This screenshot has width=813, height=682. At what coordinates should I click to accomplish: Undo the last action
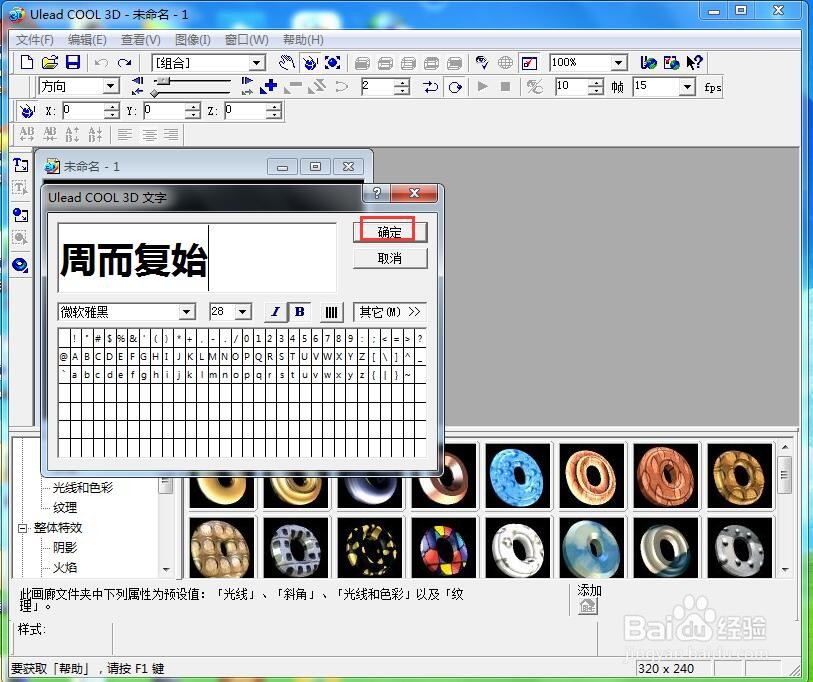[101, 63]
